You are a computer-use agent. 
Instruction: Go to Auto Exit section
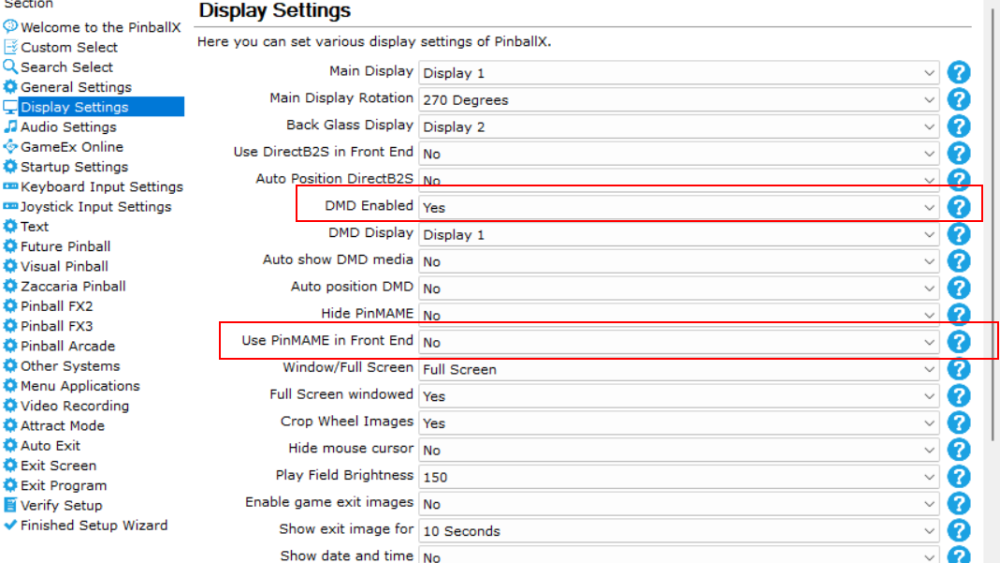pos(50,445)
